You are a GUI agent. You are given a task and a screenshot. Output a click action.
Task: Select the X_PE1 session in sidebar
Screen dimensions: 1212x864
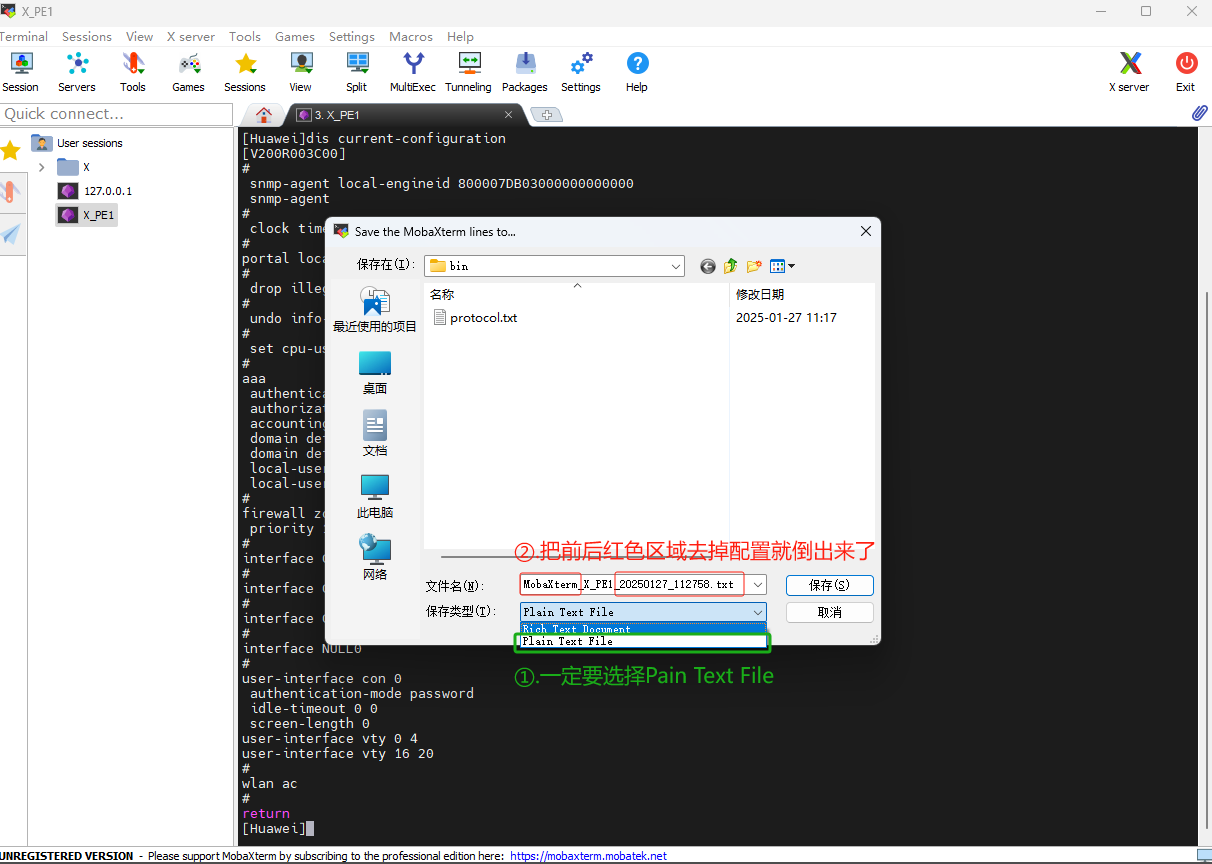88,215
